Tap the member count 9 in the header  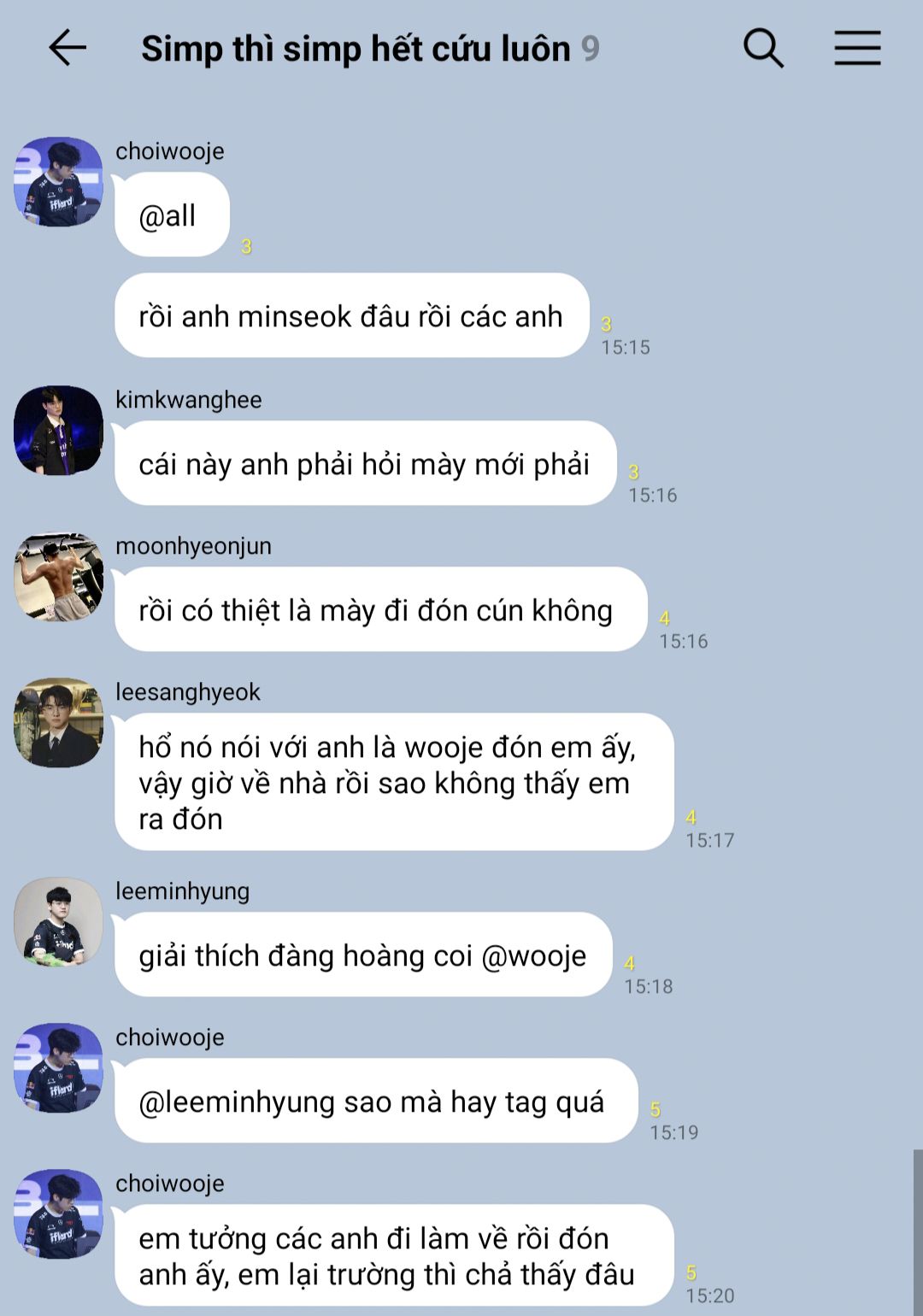(x=591, y=49)
